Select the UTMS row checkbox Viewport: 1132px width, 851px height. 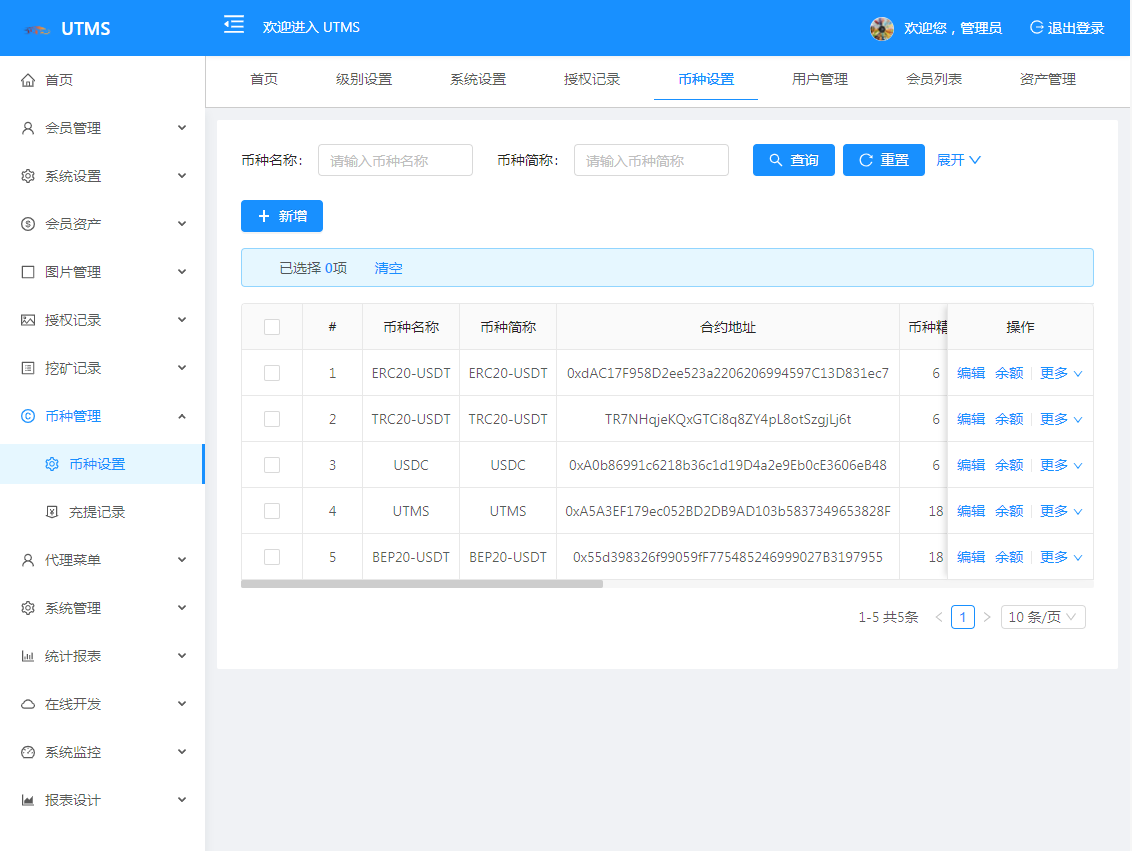[x=272, y=511]
